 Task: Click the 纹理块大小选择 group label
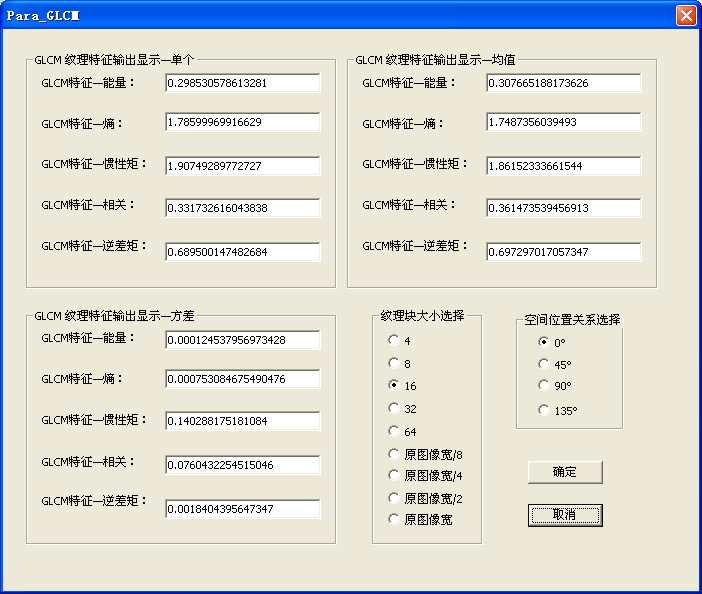(x=422, y=316)
